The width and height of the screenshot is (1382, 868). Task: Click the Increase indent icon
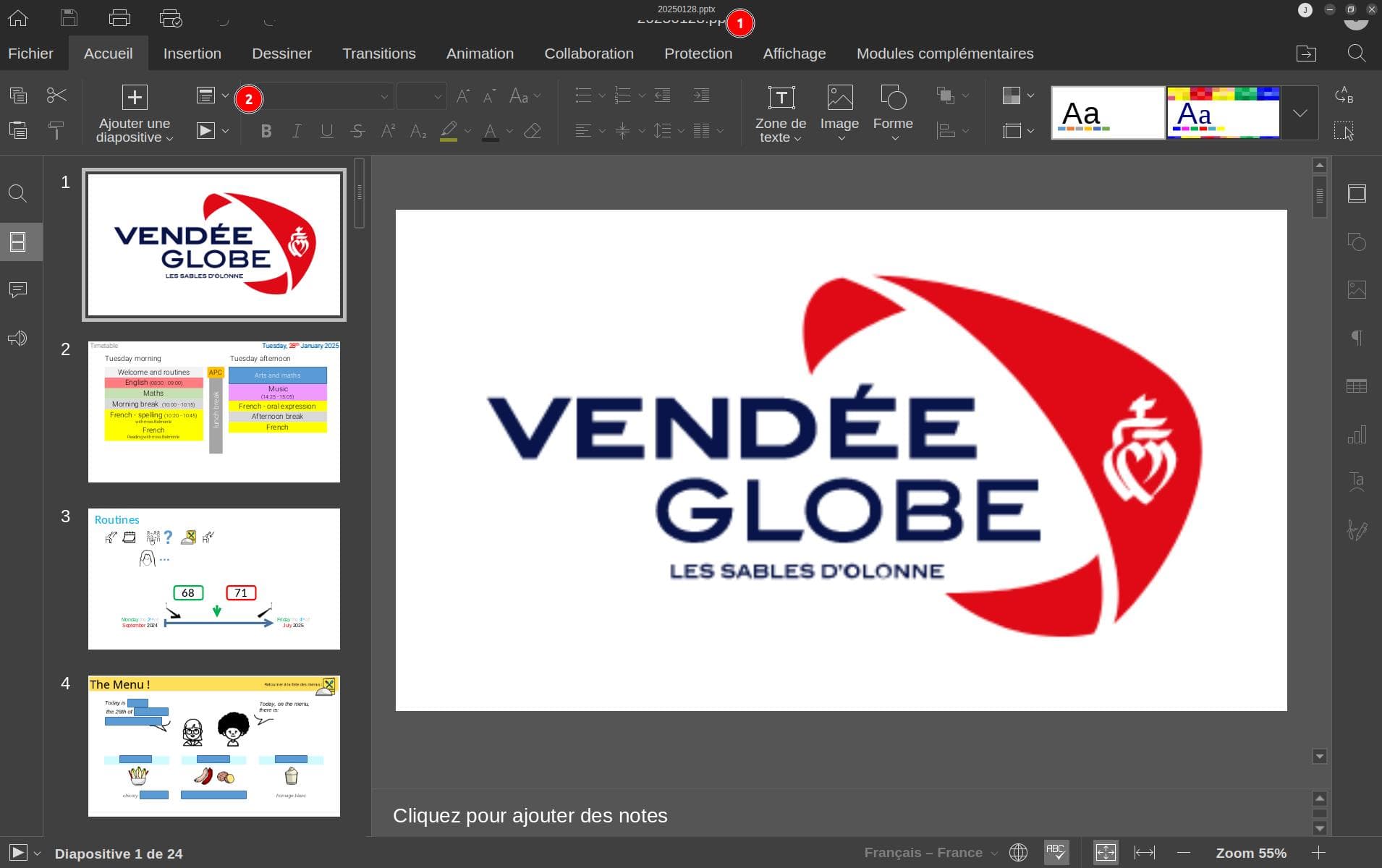click(701, 95)
